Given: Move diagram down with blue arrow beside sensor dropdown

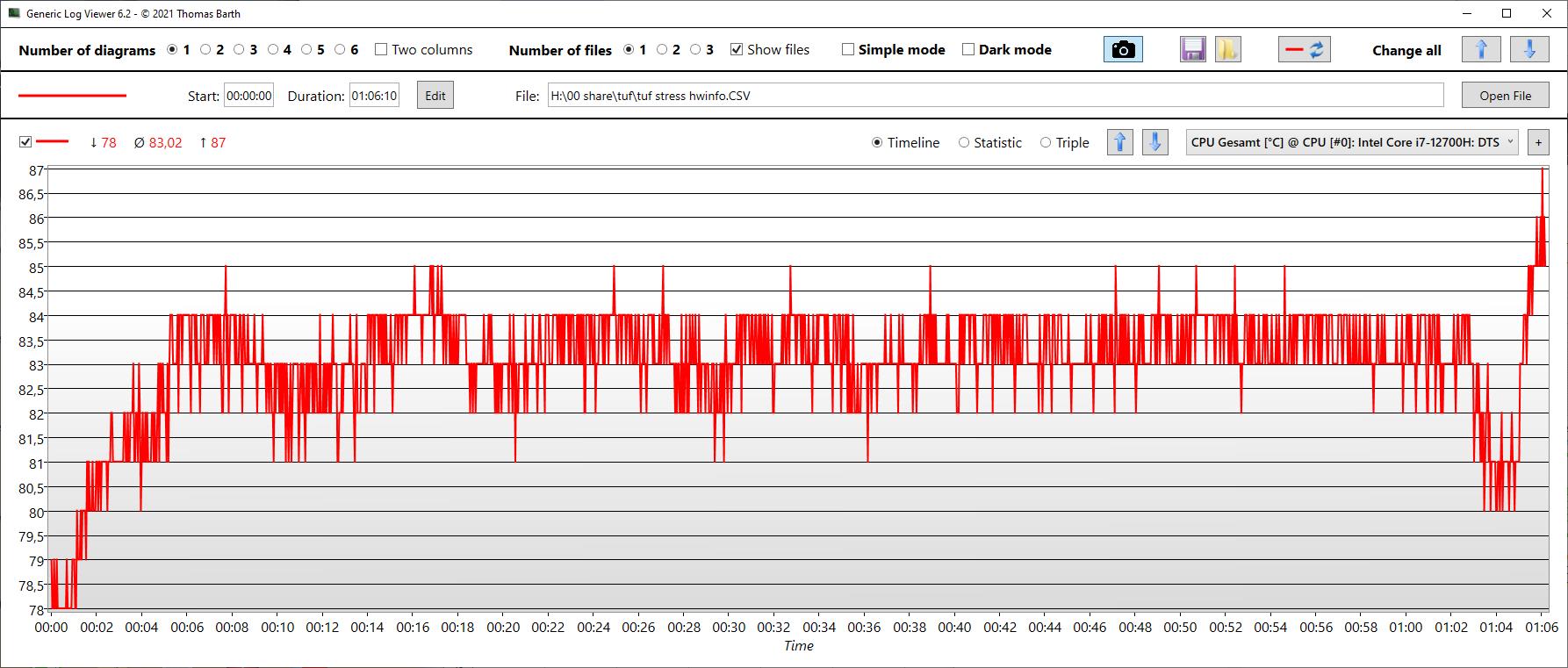Looking at the screenshot, I should [1154, 142].
